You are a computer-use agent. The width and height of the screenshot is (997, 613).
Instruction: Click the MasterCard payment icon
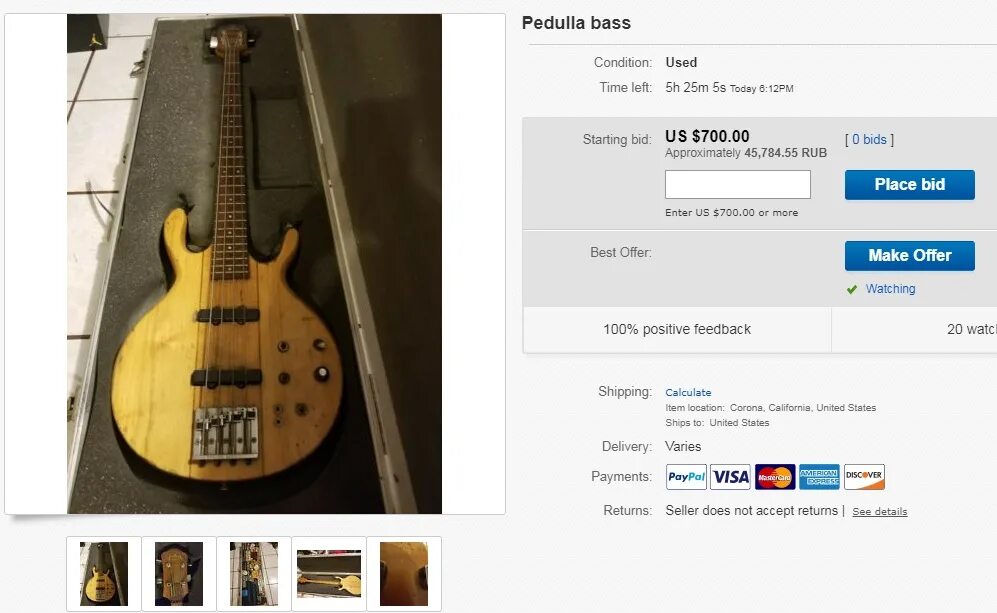coord(775,477)
